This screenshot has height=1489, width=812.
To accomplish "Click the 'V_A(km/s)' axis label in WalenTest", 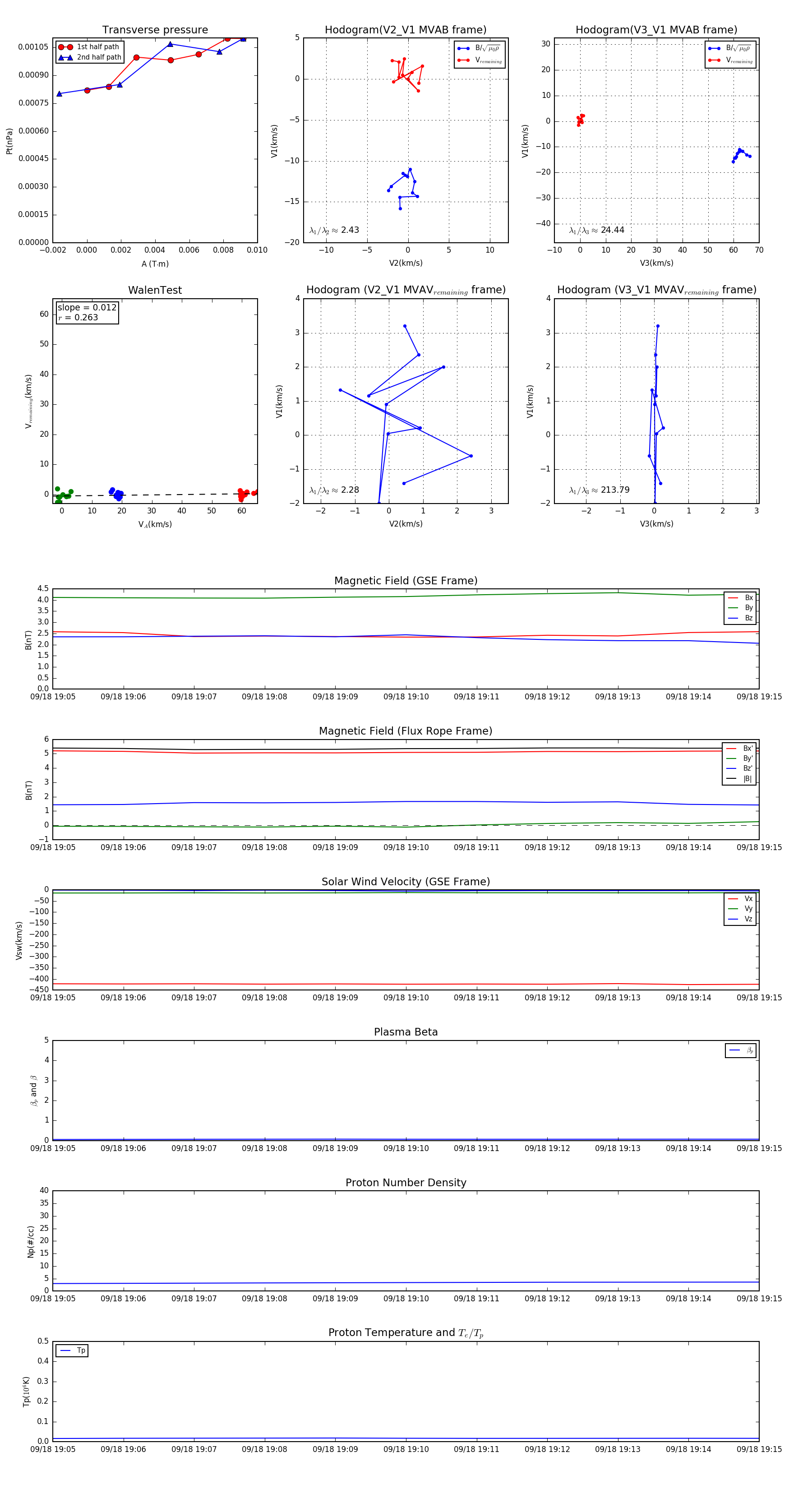I will click(x=155, y=524).
